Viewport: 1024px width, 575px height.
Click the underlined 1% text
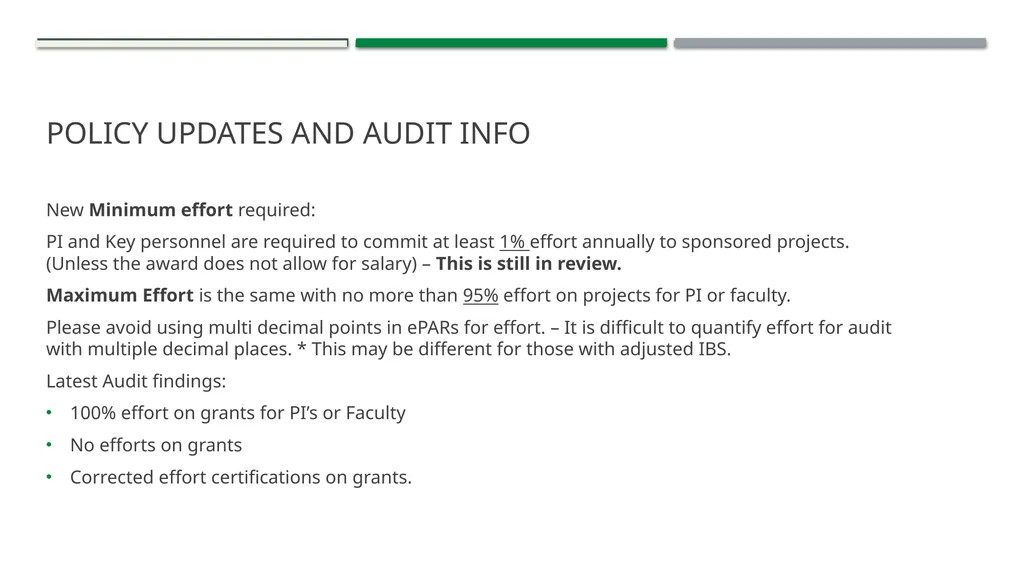point(514,242)
